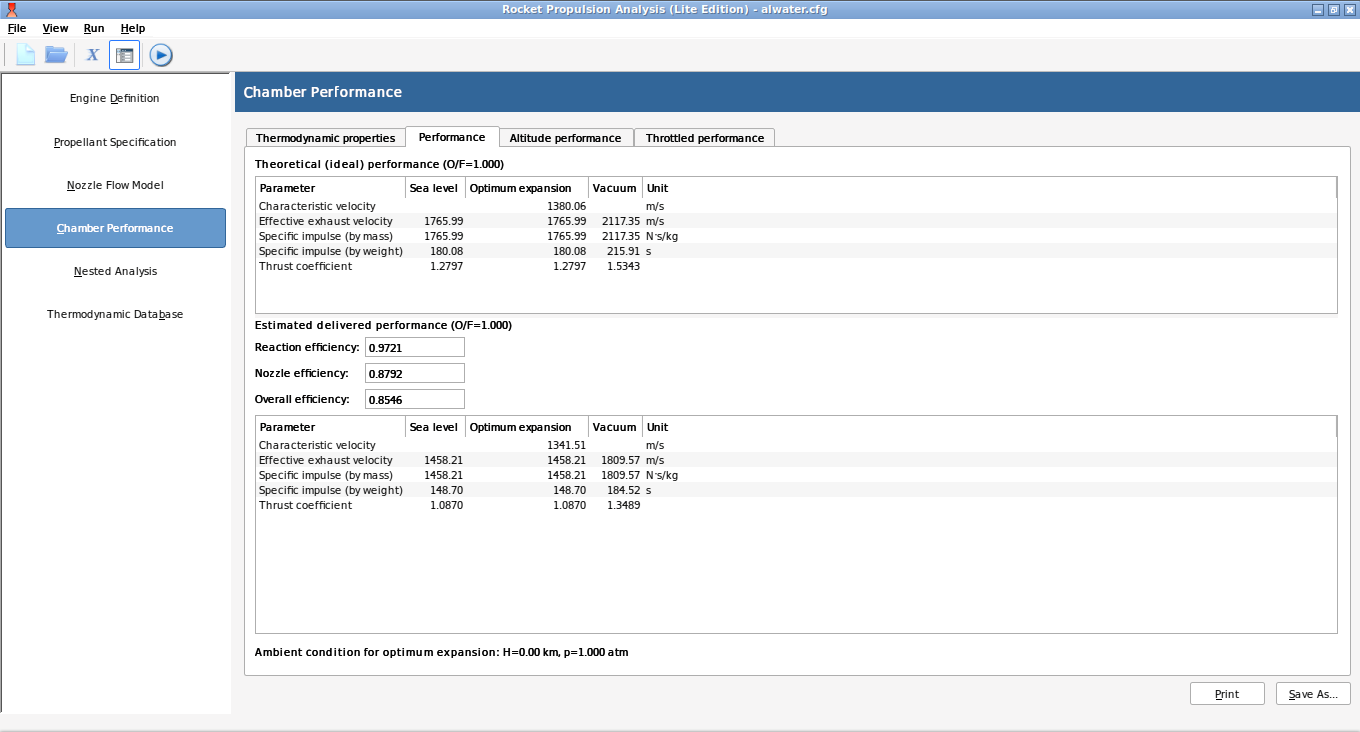1360x732 pixels.
Task: Open the View menu
Action: coord(55,28)
